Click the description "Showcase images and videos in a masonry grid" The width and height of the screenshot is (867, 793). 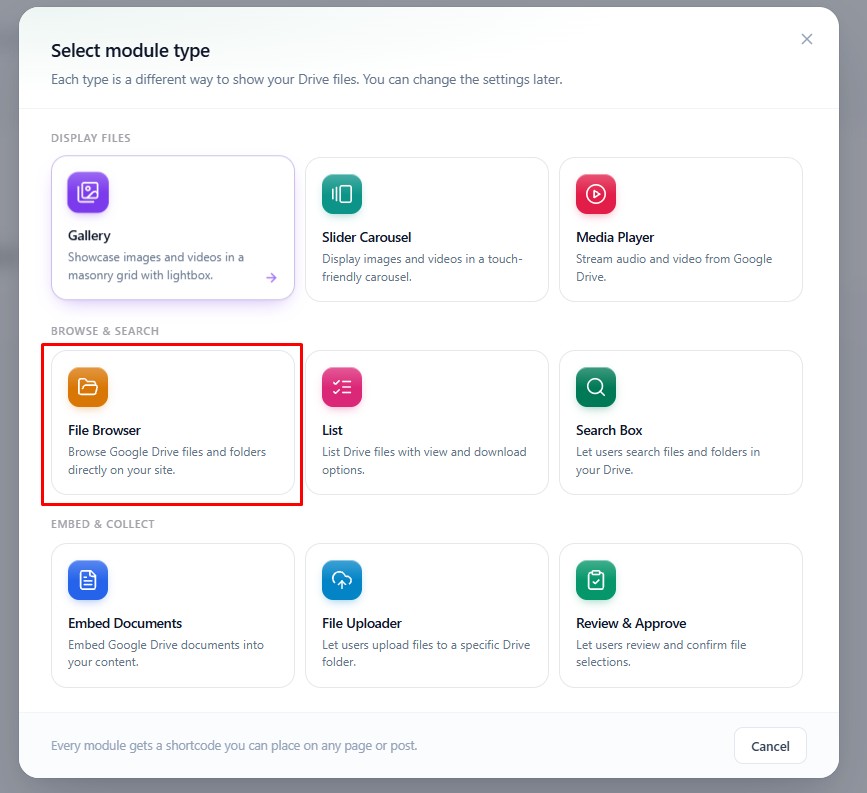[156, 266]
